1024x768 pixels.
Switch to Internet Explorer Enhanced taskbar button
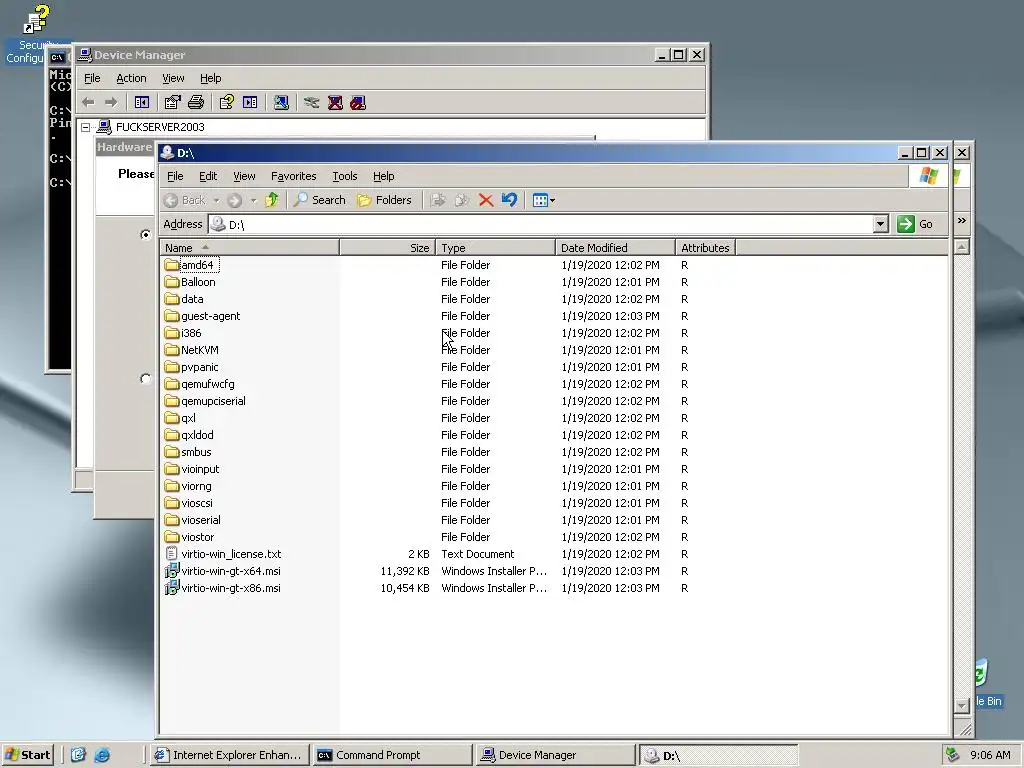(229, 755)
